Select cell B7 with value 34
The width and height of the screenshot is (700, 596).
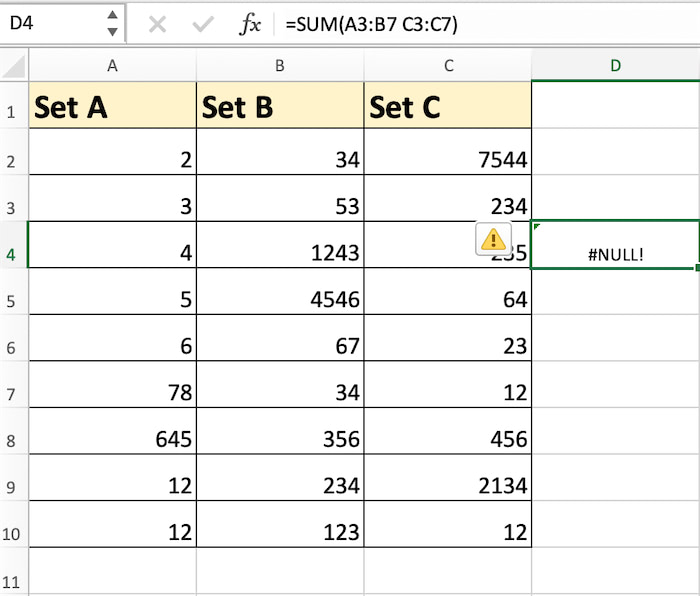(x=280, y=384)
